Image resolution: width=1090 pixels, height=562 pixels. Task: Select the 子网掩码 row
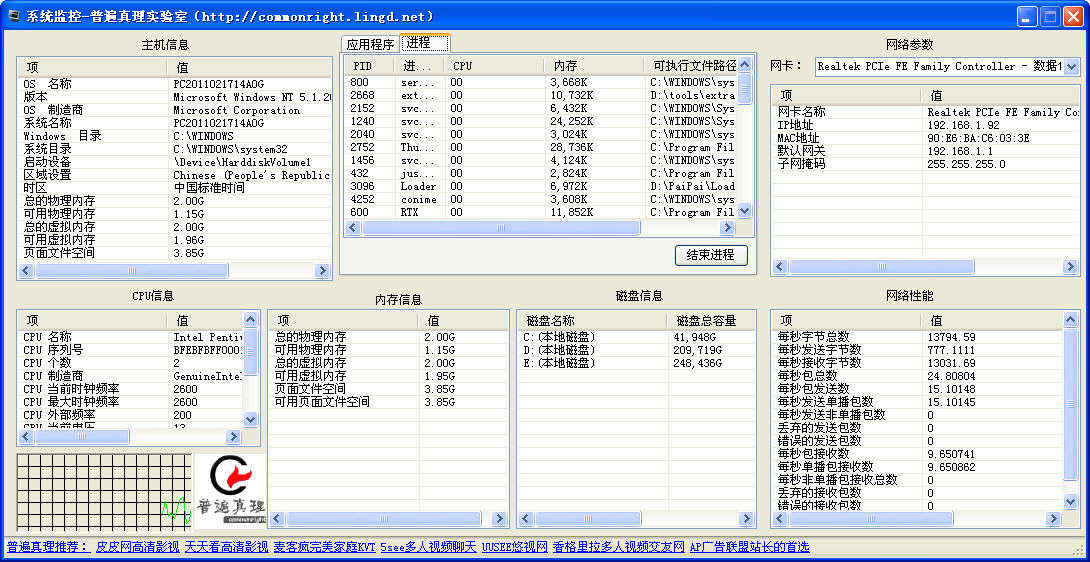pyautogui.click(x=926, y=164)
